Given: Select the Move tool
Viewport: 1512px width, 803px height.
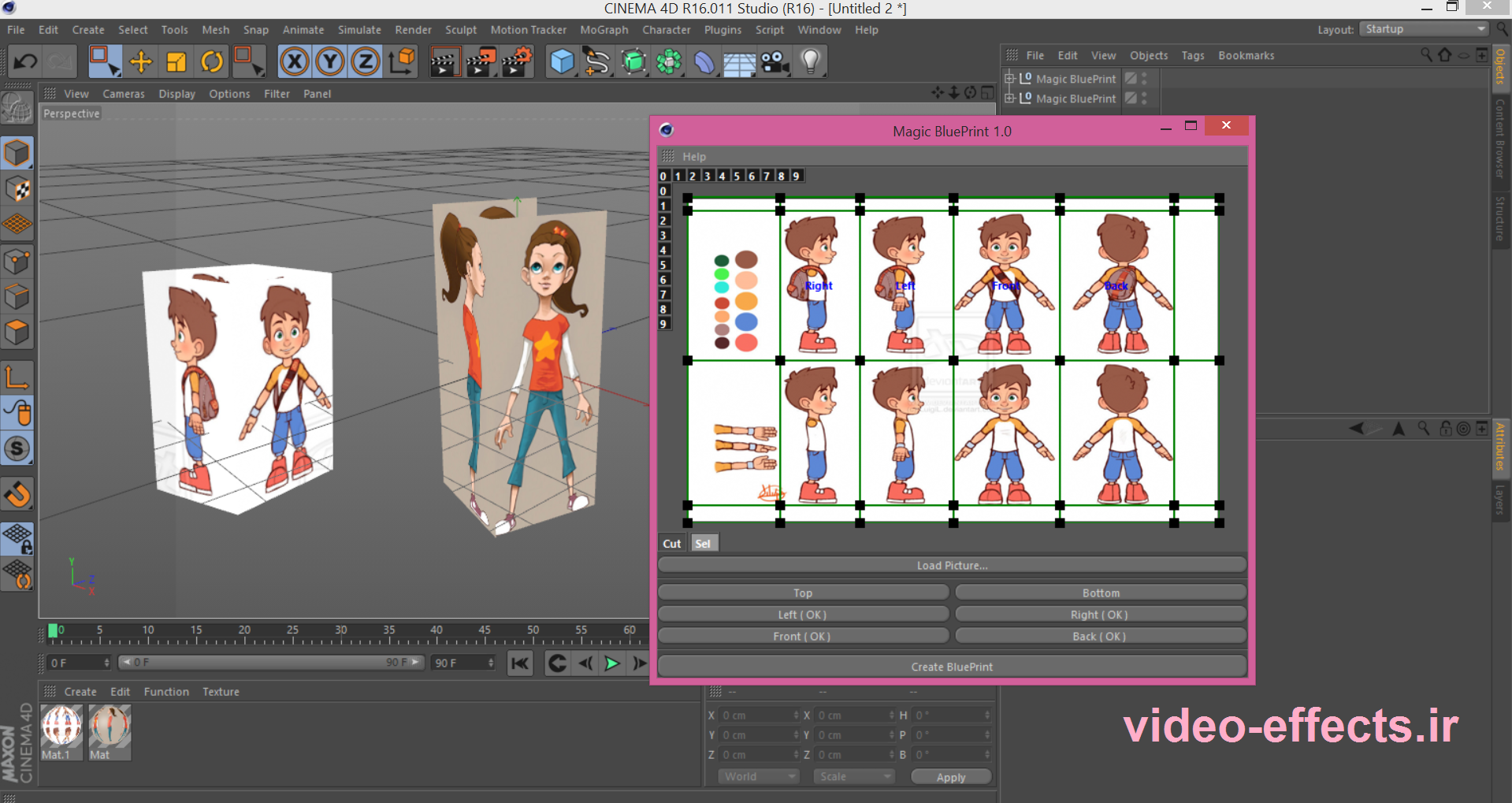Looking at the screenshot, I should [x=141, y=61].
